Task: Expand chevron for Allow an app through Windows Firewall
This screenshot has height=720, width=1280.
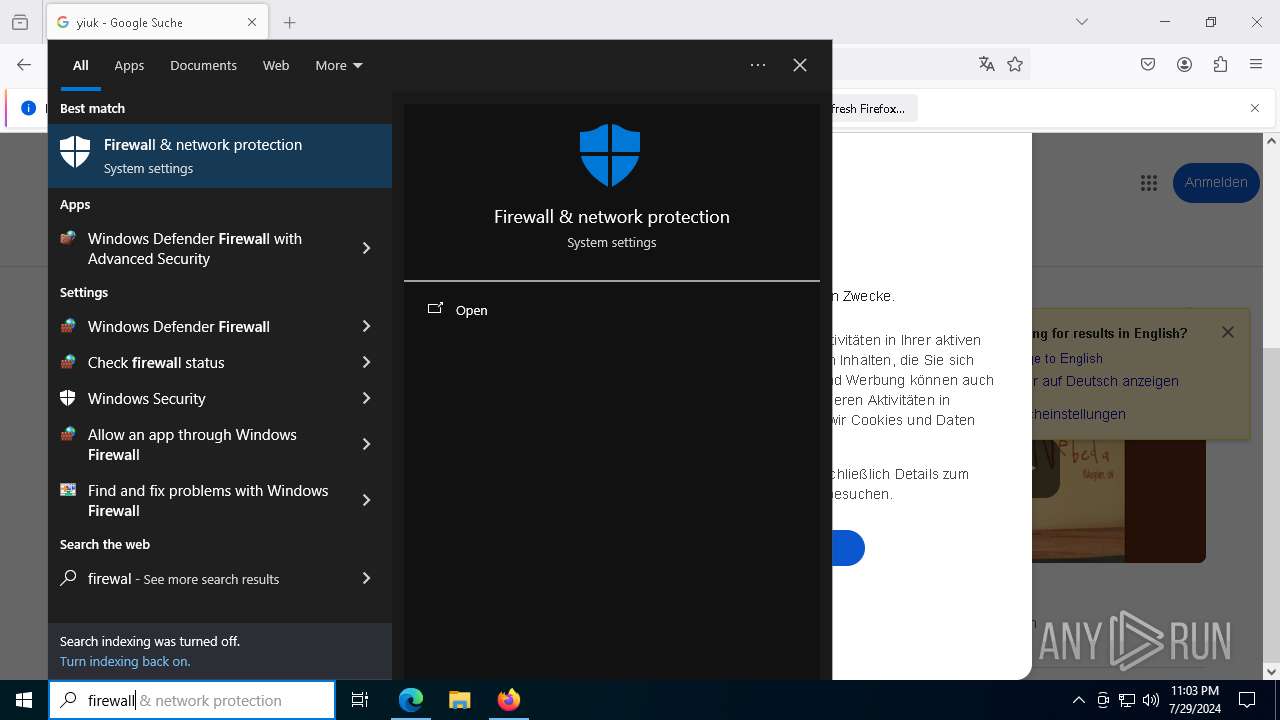Action: click(x=367, y=444)
